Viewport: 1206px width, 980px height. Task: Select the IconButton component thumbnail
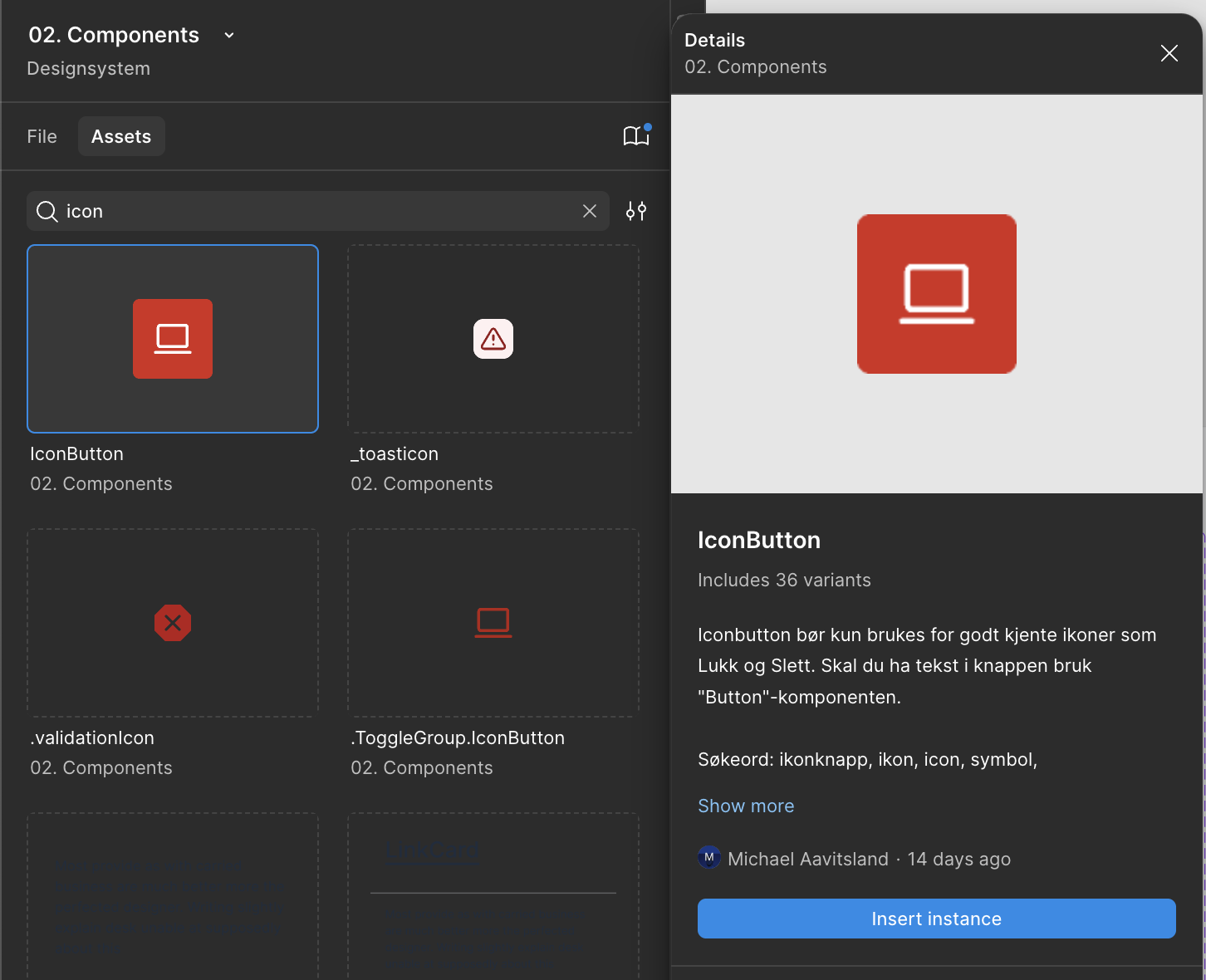point(173,339)
